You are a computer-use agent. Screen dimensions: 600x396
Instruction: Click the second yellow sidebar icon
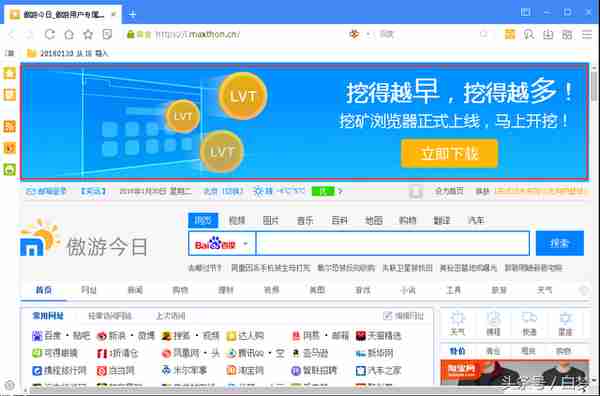click(x=10, y=94)
